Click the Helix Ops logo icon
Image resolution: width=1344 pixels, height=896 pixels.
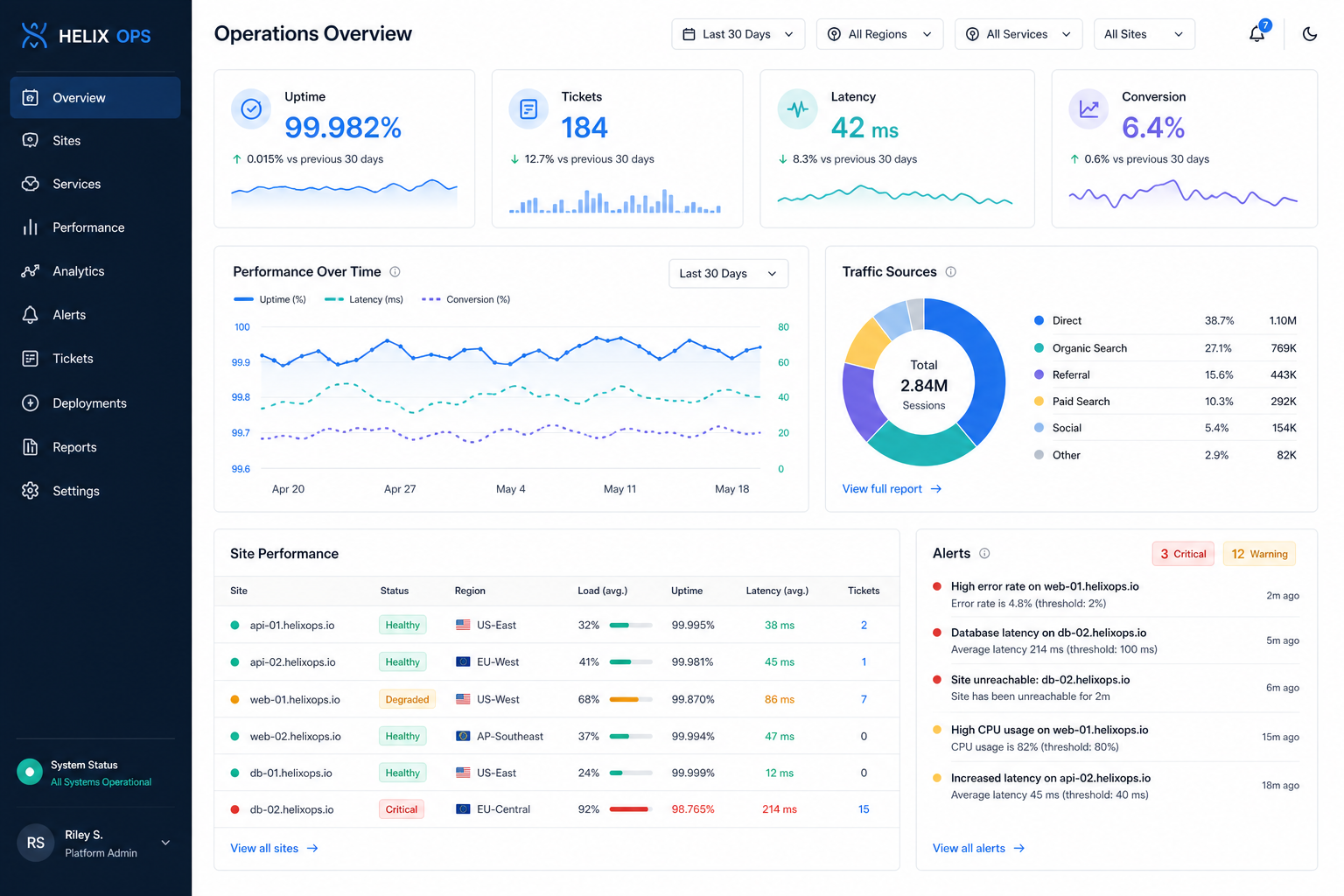34,35
